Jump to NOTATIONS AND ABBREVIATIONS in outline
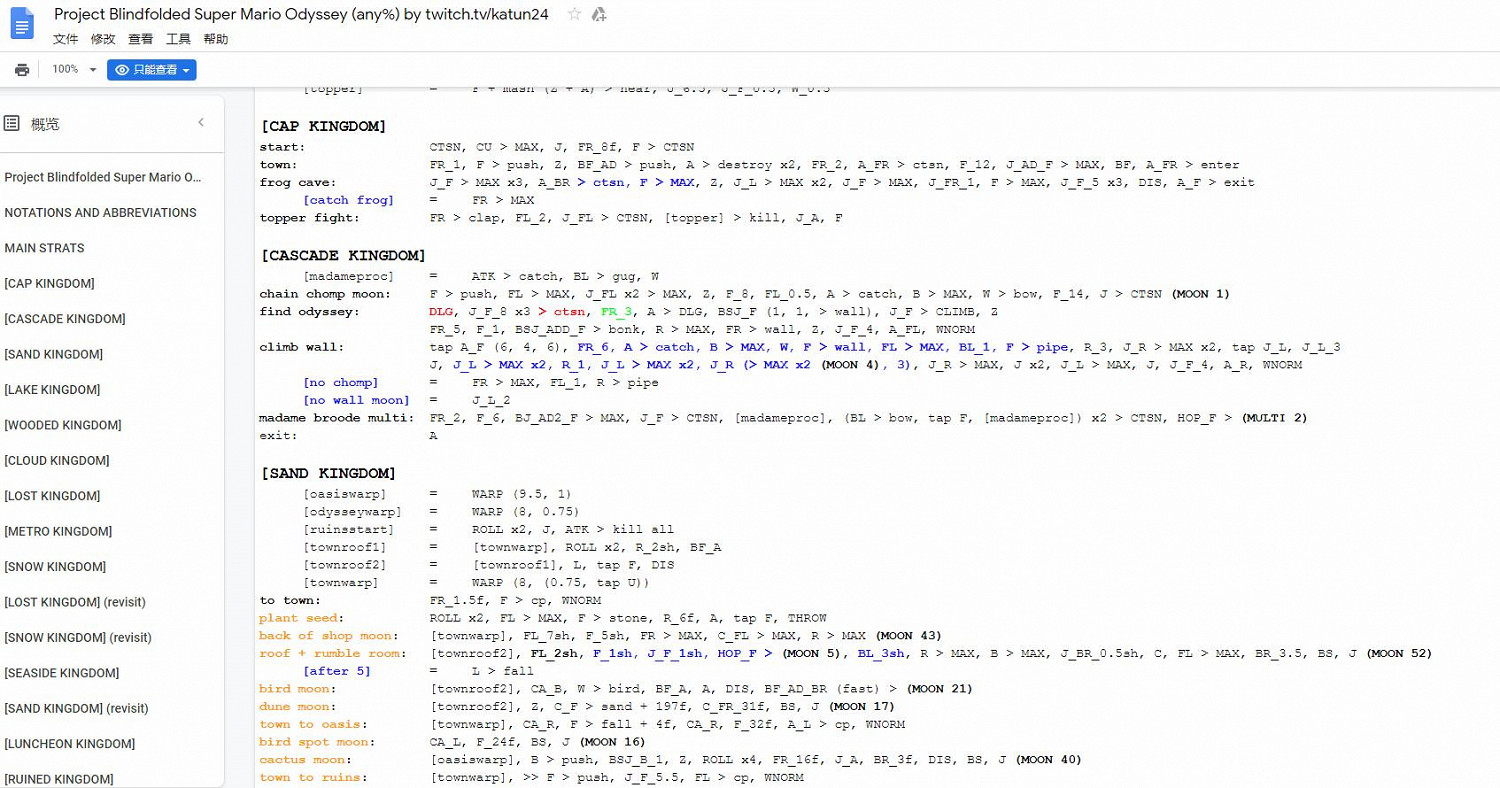Screen dimensions: 1500x788 pos(100,212)
